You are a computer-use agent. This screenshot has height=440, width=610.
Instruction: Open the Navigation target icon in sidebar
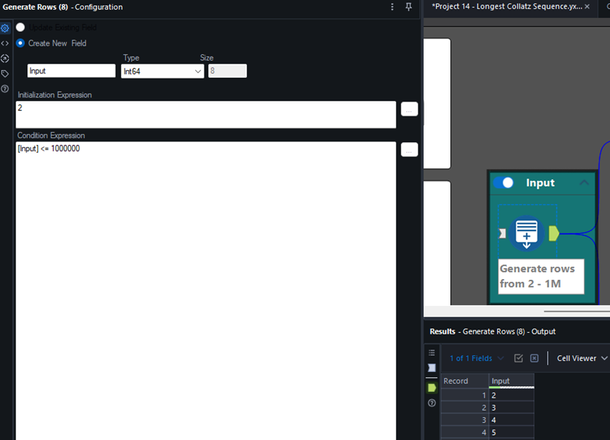5,58
